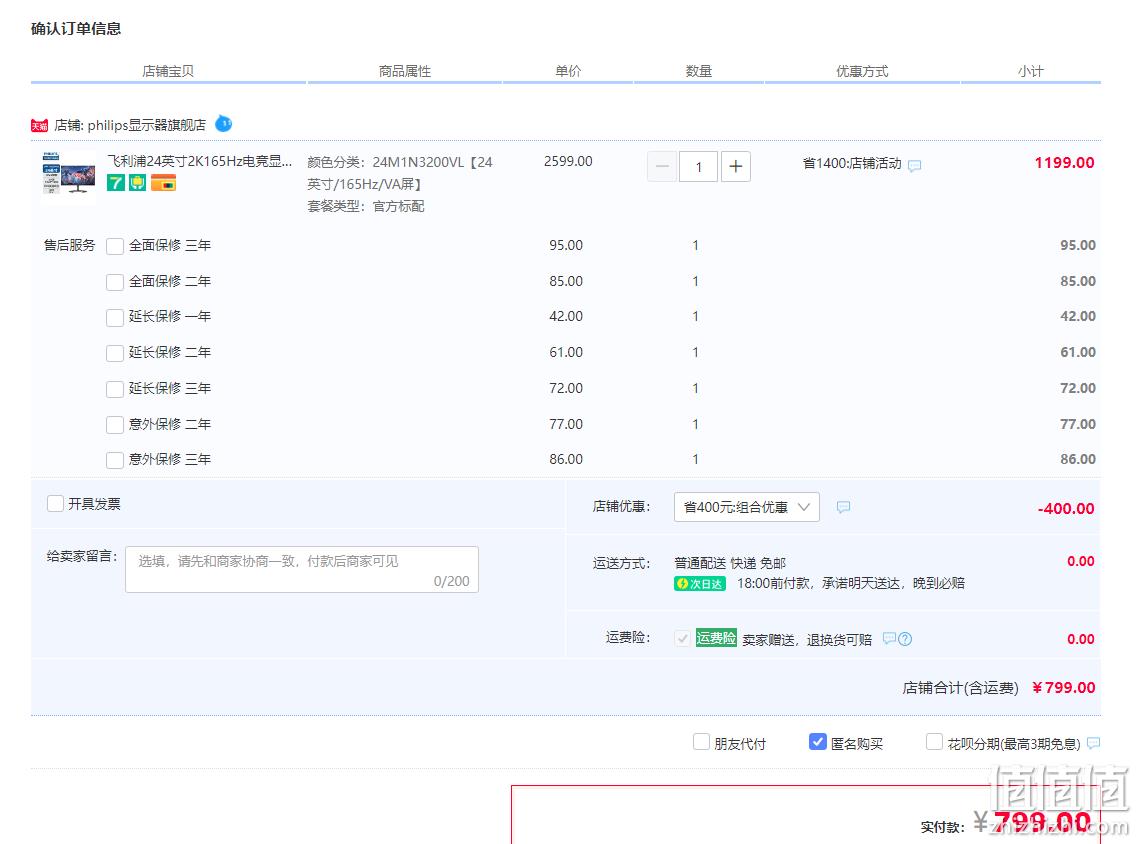Image resolution: width=1138 pixels, height=844 pixels.
Task: Increase quantity with the plus button
Action: point(735,167)
